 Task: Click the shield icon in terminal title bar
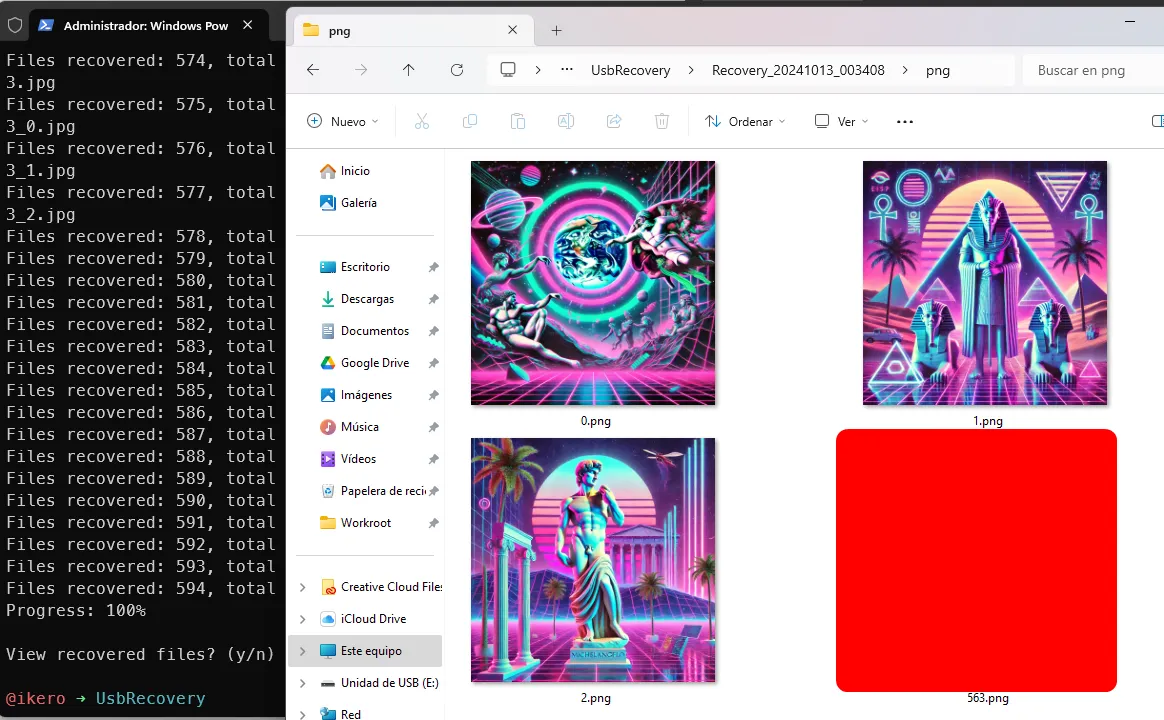tap(15, 25)
